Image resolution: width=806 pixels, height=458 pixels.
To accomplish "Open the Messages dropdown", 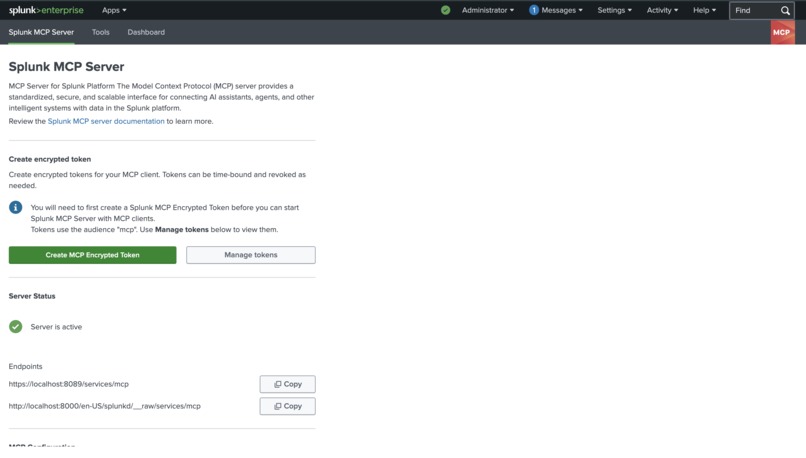I will coord(562,10).
